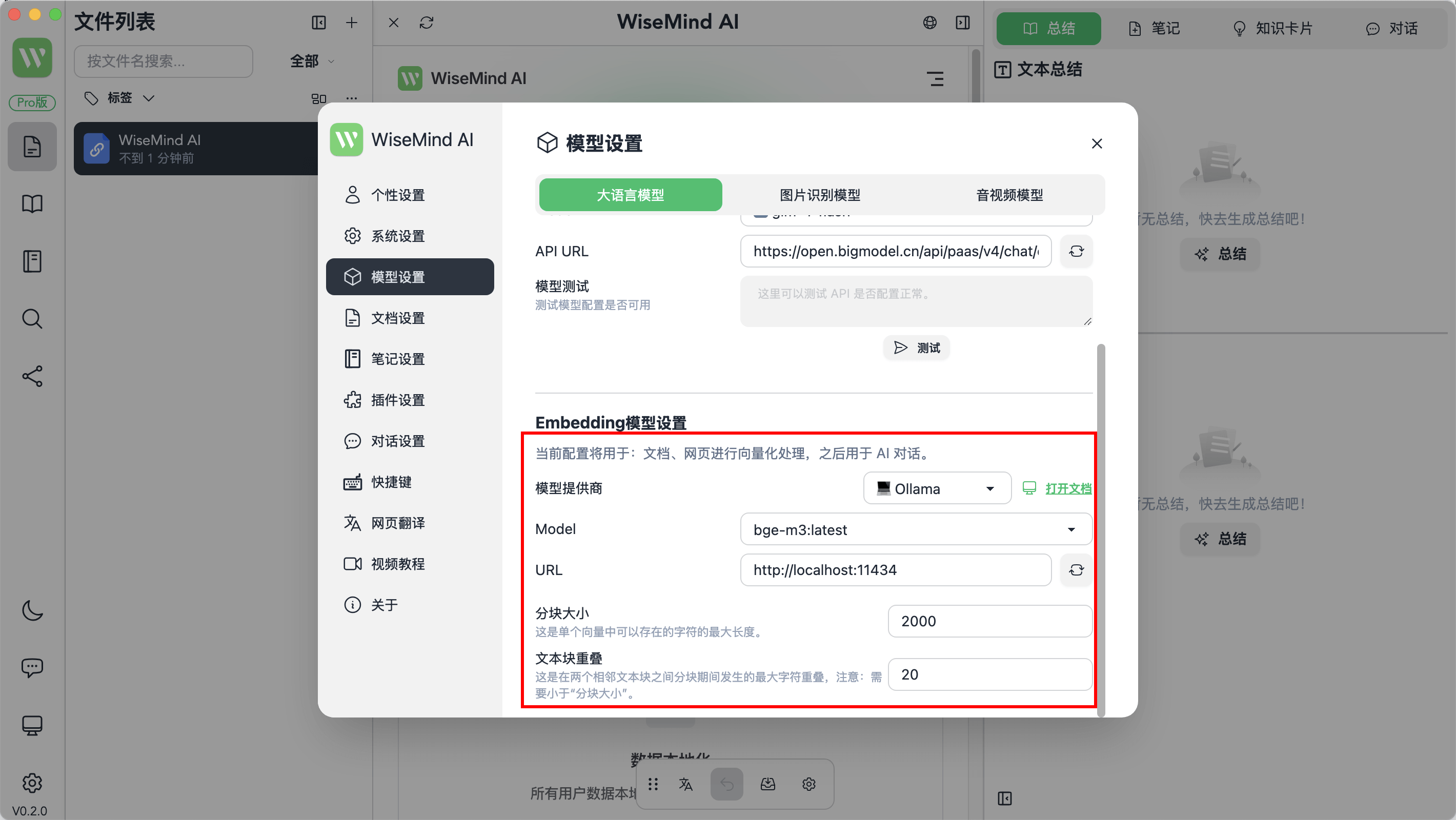Click the 打开文档 link

coord(1068,488)
